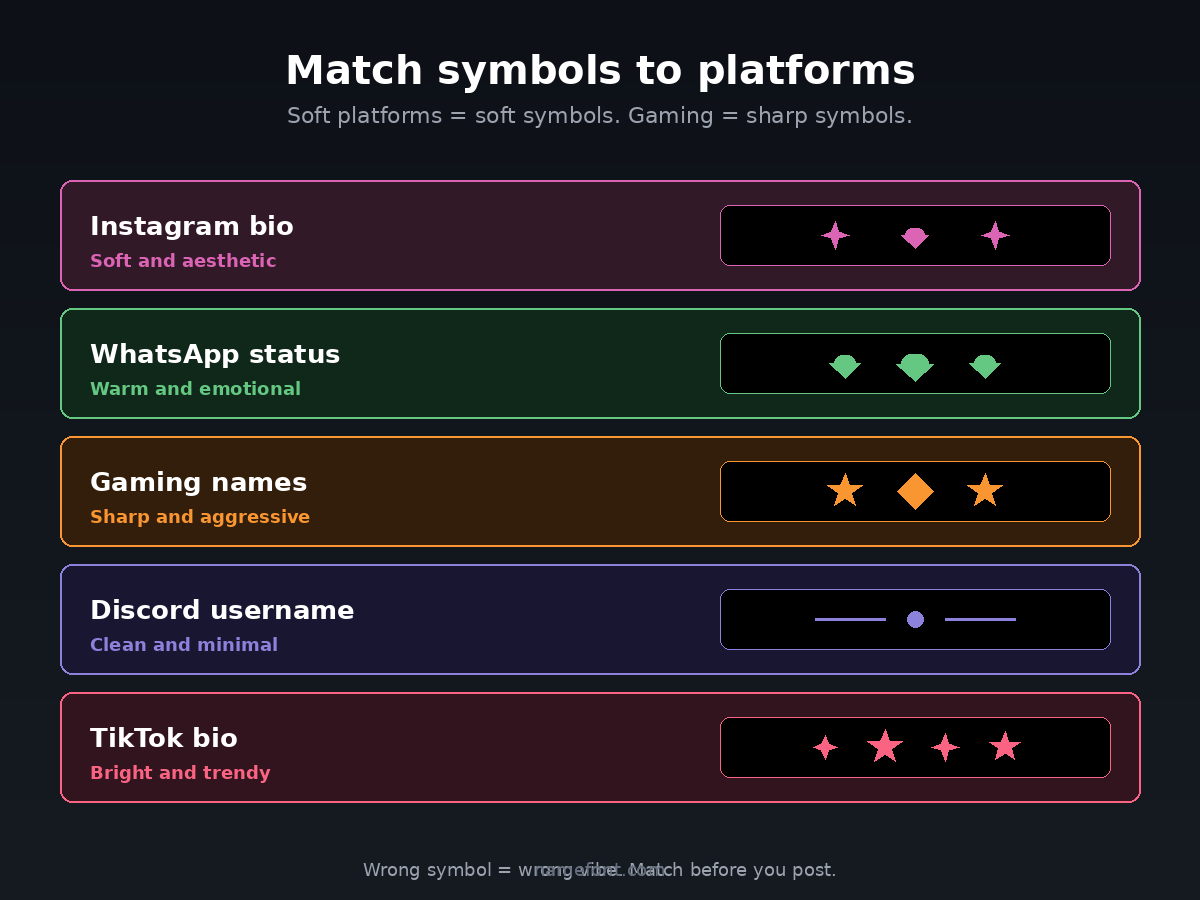Click the leftmost sparkle in TikTok row
The image size is (1200, 900).
point(825,747)
